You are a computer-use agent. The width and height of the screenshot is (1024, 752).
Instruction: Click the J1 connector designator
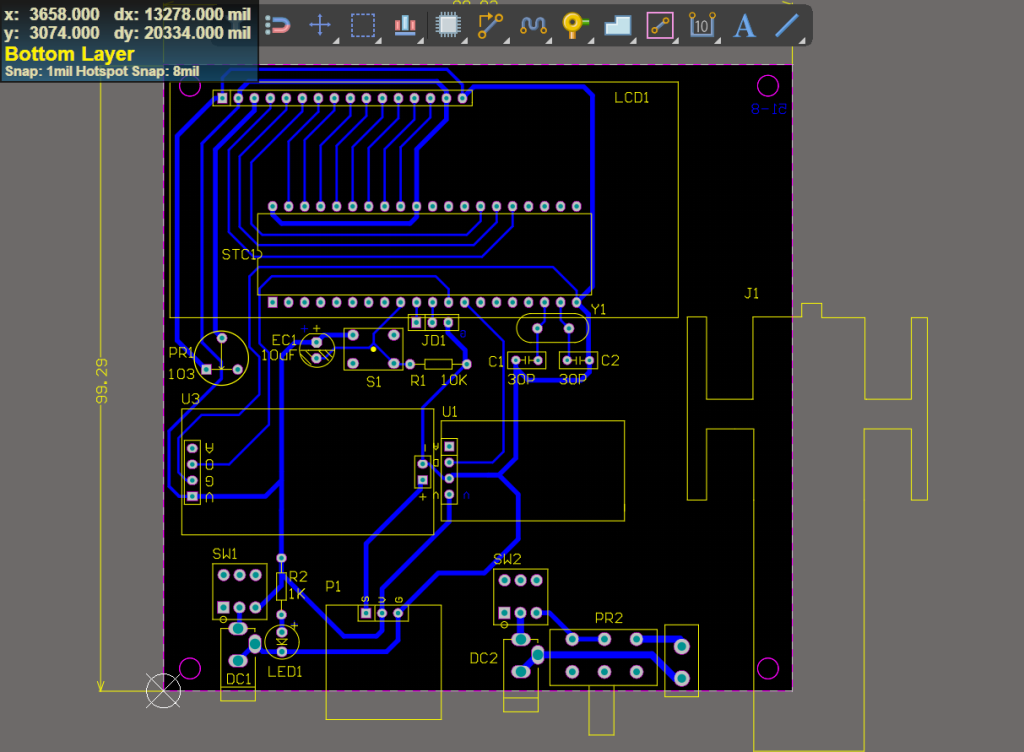click(752, 293)
